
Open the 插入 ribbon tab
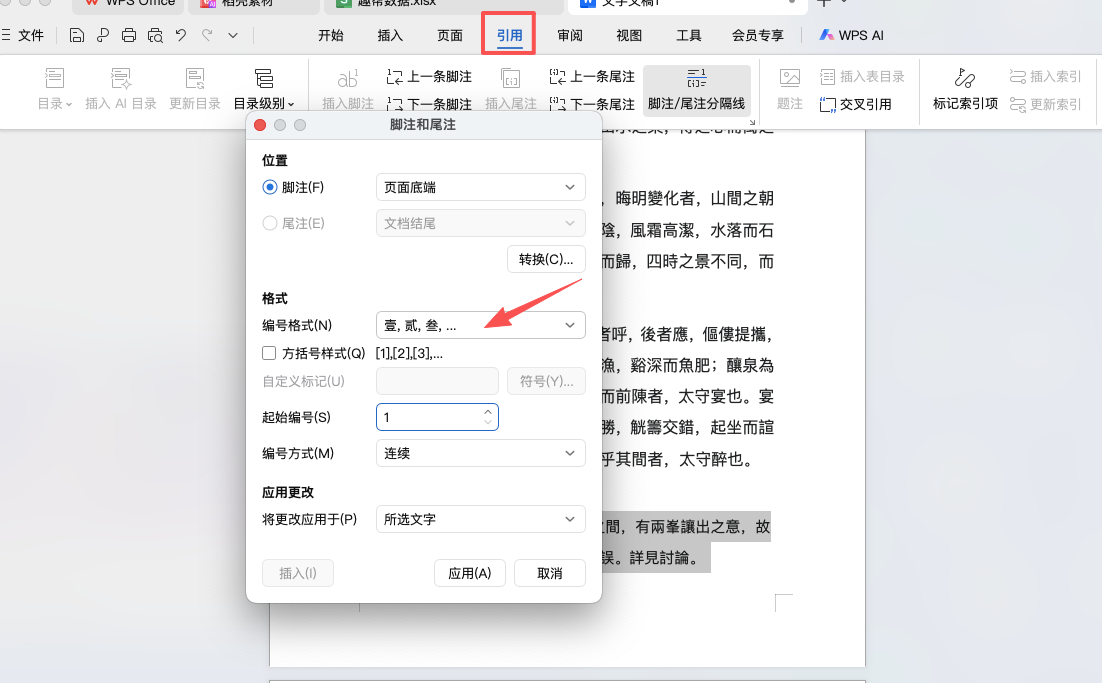click(389, 34)
